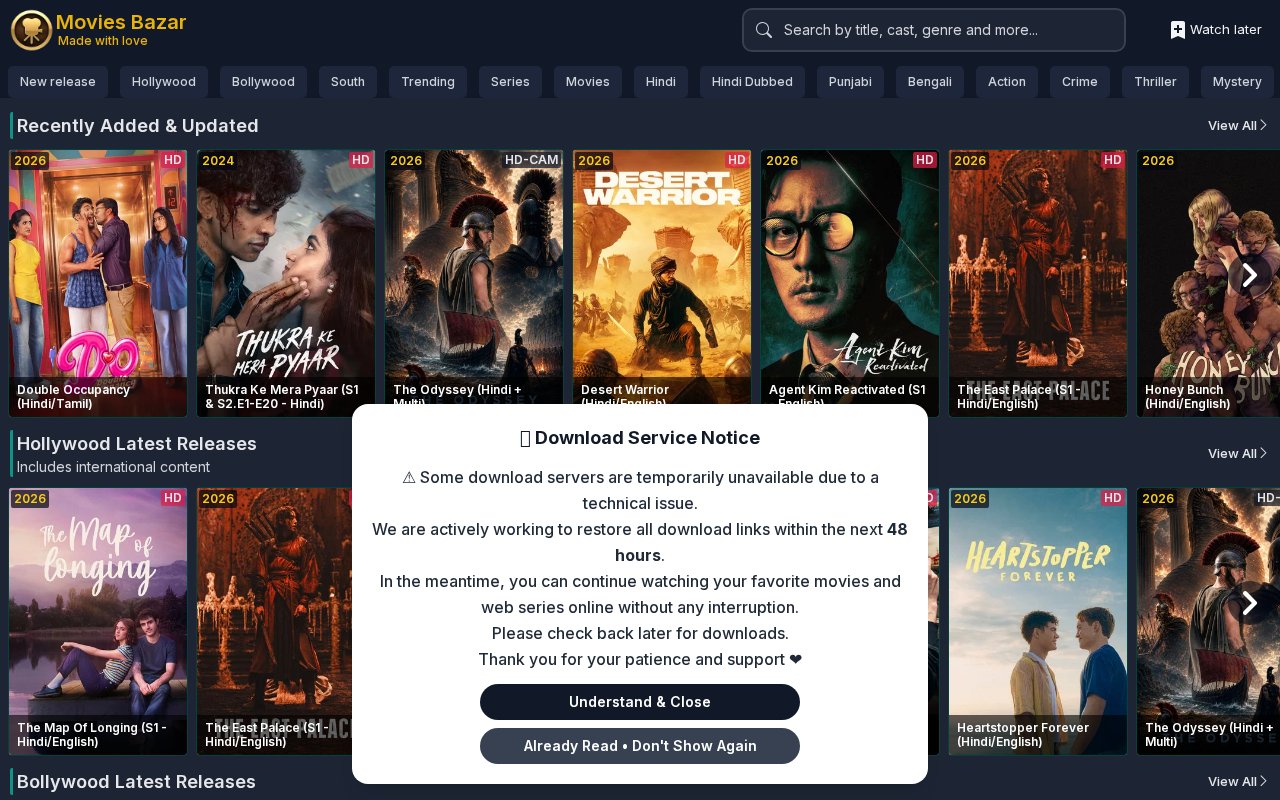
Task: Click Download Service Notice title
Action: 640,438
